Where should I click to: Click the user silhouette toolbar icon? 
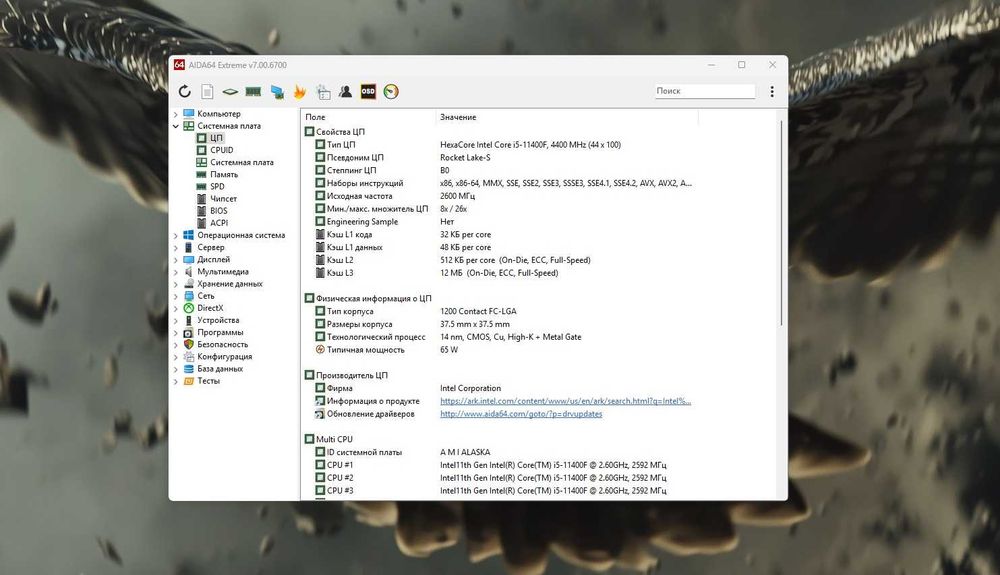pyautogui.click(x=345, y=91)
